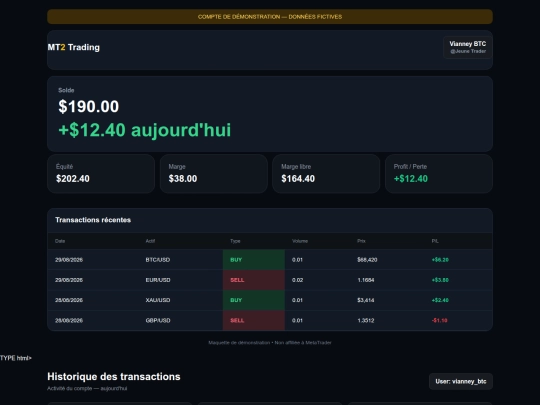Click the MT2 Trading logo title

(x=74, y=47)
